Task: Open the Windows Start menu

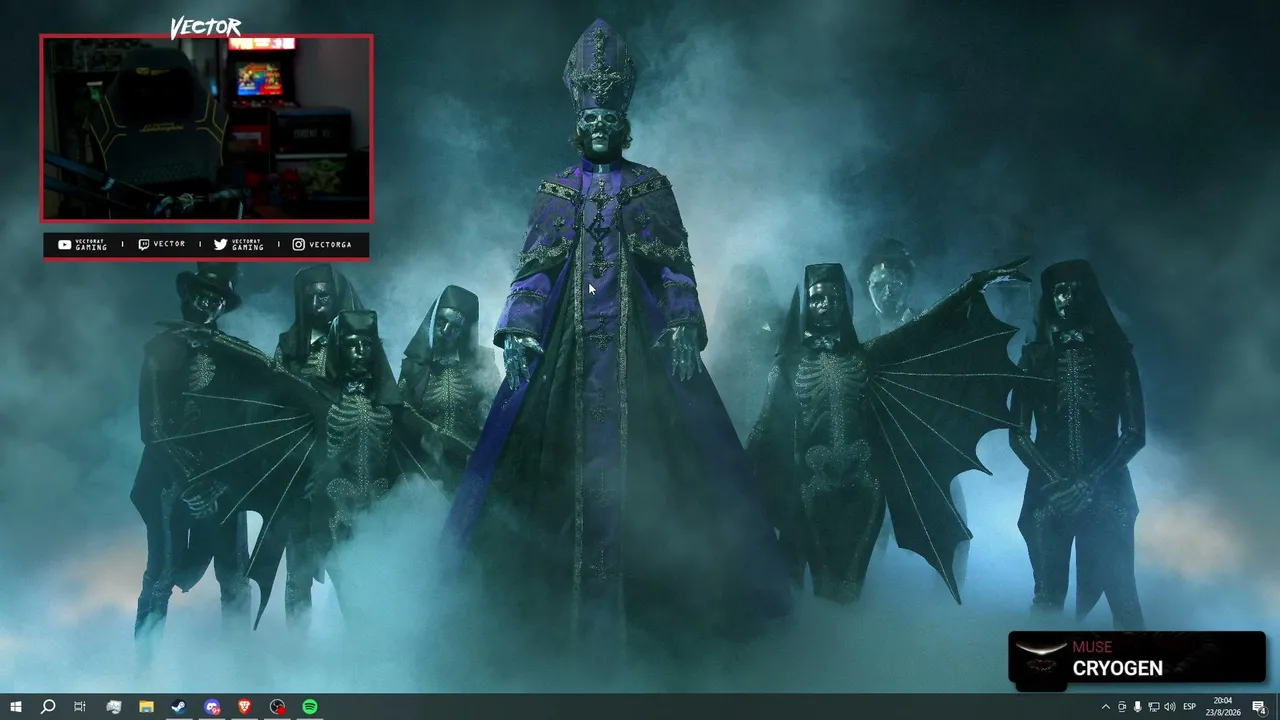Action: pos(15,707)
